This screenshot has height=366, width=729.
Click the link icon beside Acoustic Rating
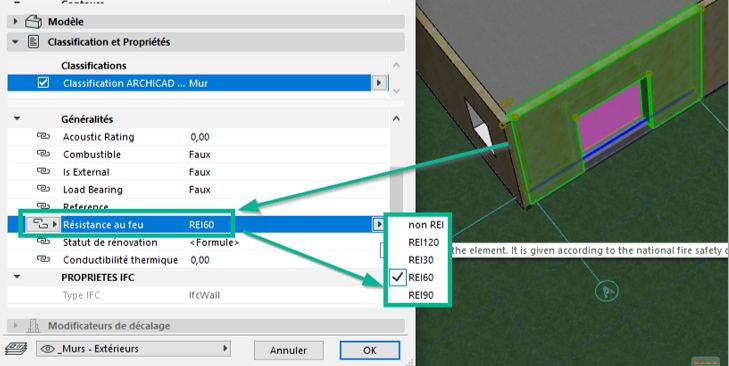point(43,137)
